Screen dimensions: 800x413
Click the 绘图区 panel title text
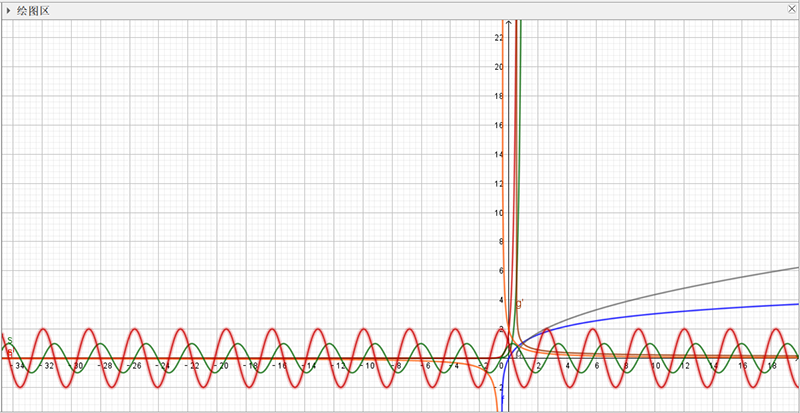pyautogui.click(x=33, y=11)
